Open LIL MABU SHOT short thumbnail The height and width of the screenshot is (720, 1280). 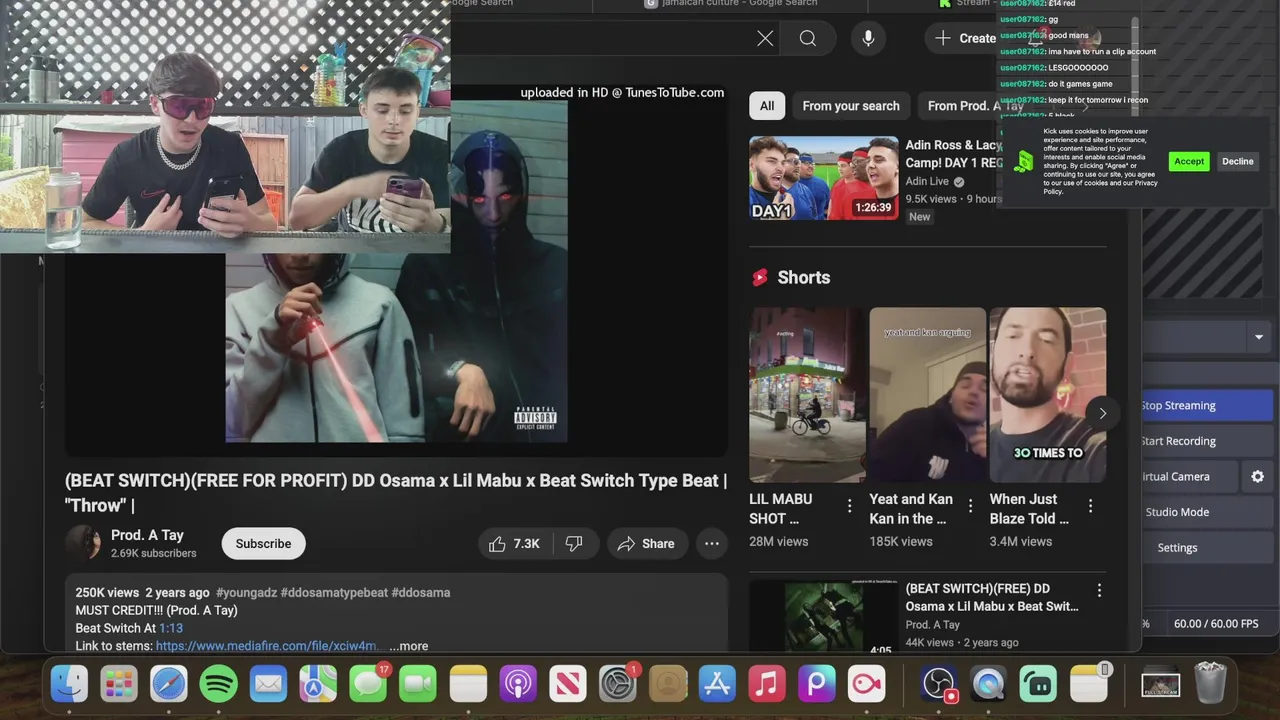(x=807, y=395)
